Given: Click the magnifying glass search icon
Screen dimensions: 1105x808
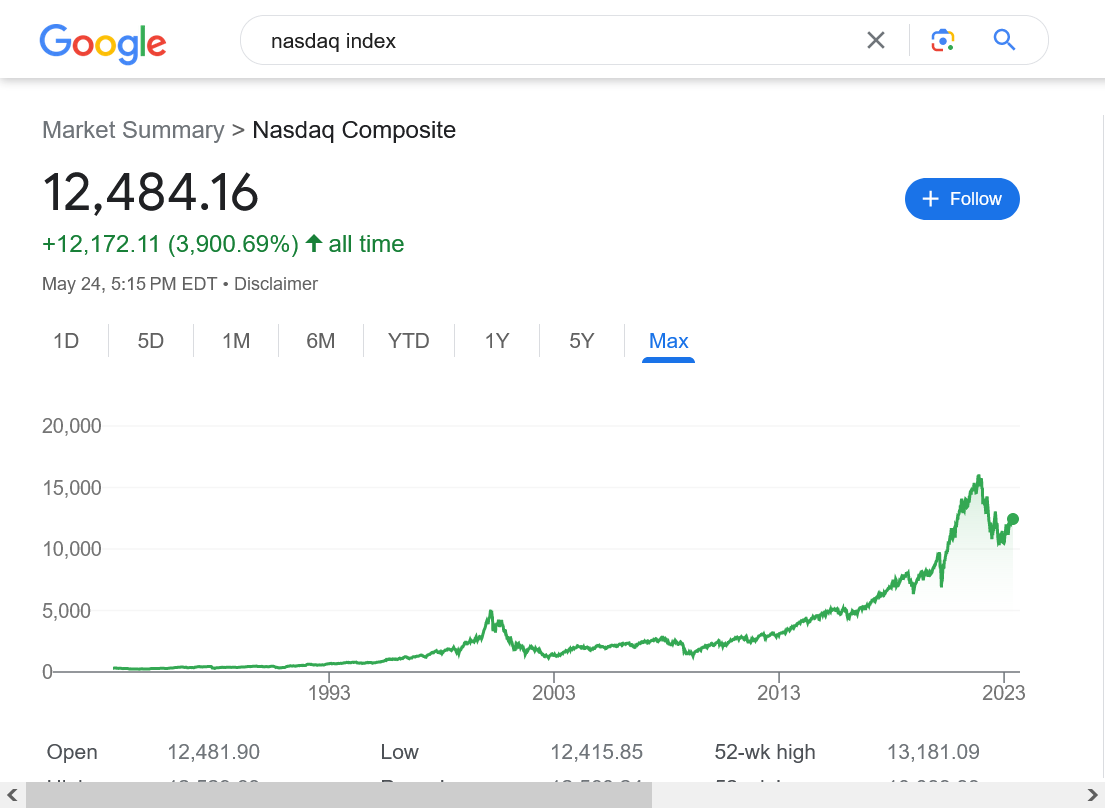Looking at the screenshot, I should pyautogui.click(x=1004, y=40).
